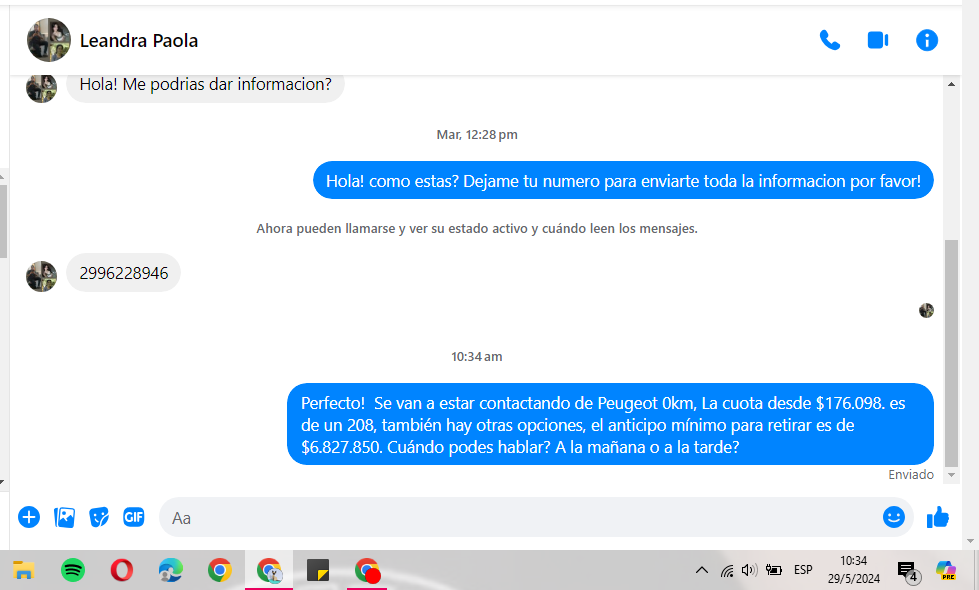Open conversation information panel
This screenshot has width=979, height=590.
point(927,40)
